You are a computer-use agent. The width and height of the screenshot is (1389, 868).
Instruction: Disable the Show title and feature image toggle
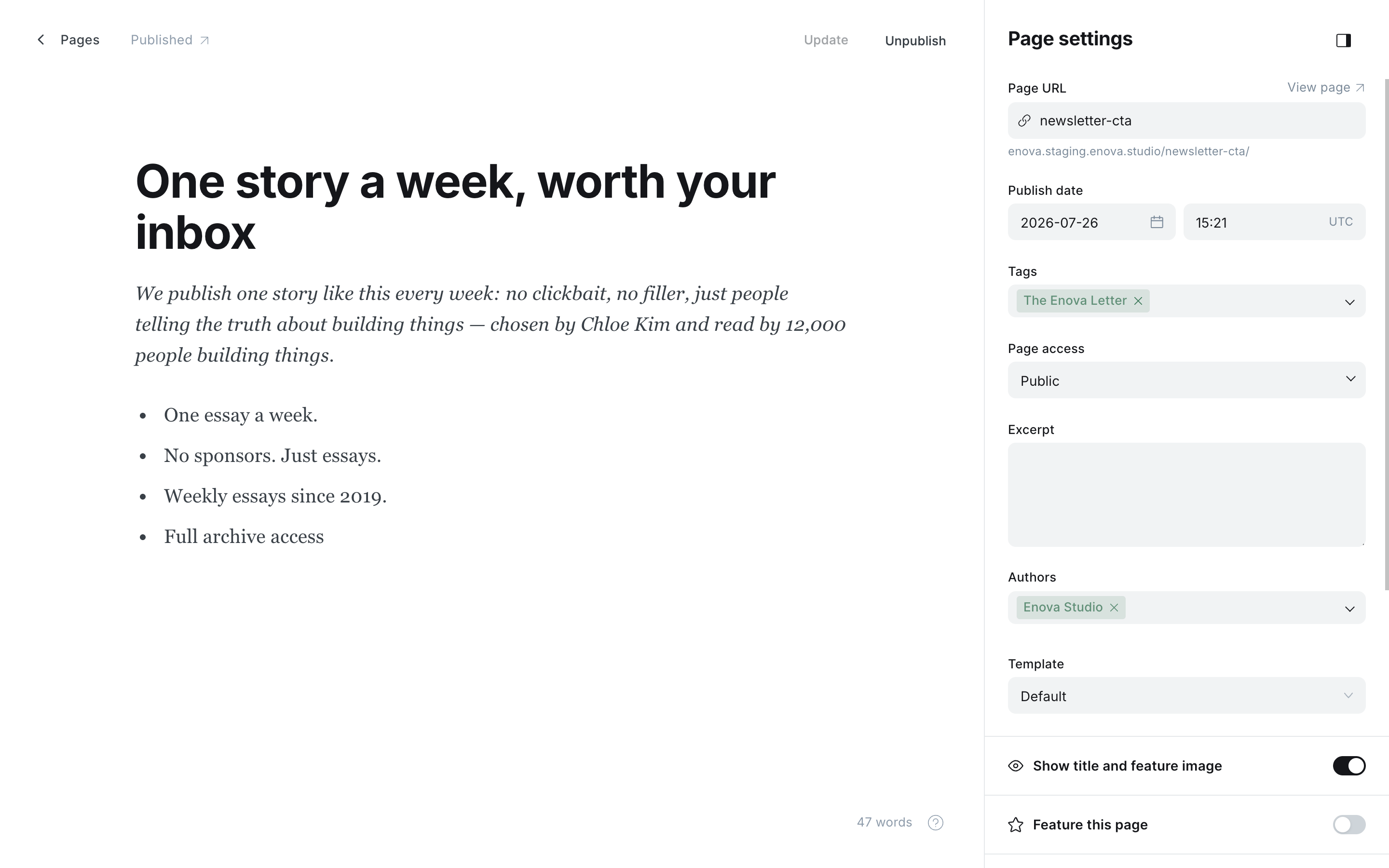[x=1349, y=766]
